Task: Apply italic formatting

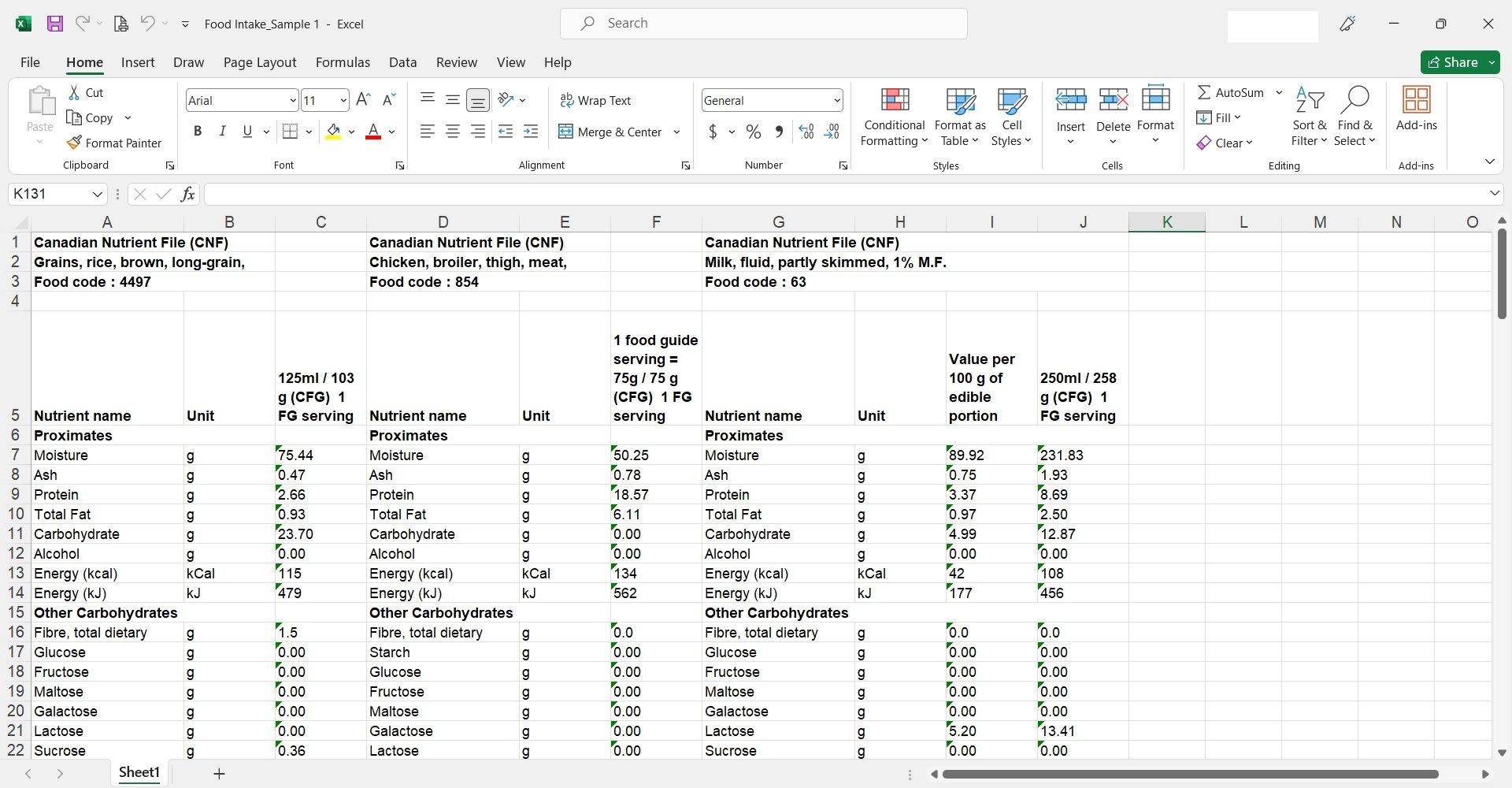Action: tap(222, 131)
